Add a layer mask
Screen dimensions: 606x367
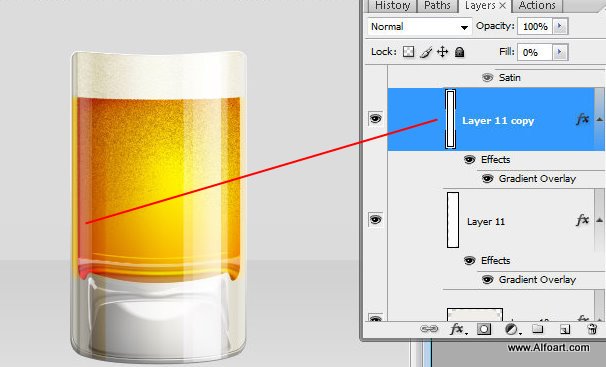point(484,329)
